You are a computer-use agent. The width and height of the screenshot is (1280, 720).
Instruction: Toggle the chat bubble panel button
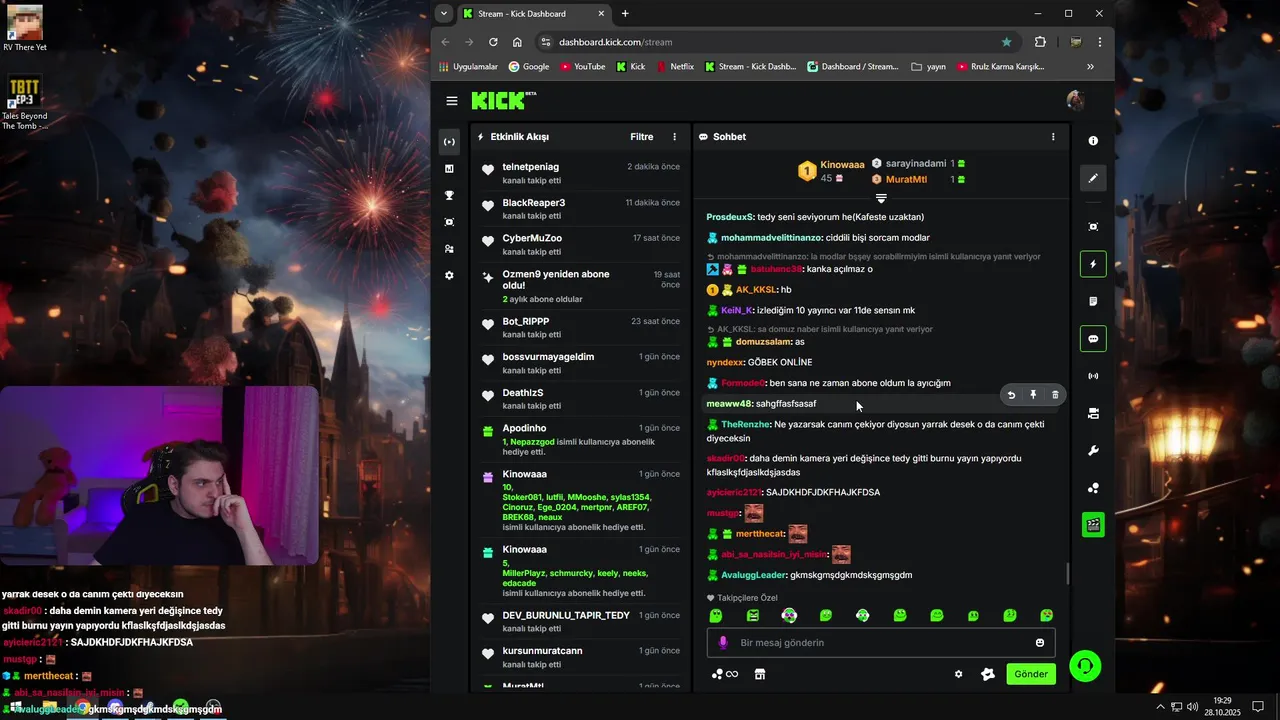tap(1093, 339)
